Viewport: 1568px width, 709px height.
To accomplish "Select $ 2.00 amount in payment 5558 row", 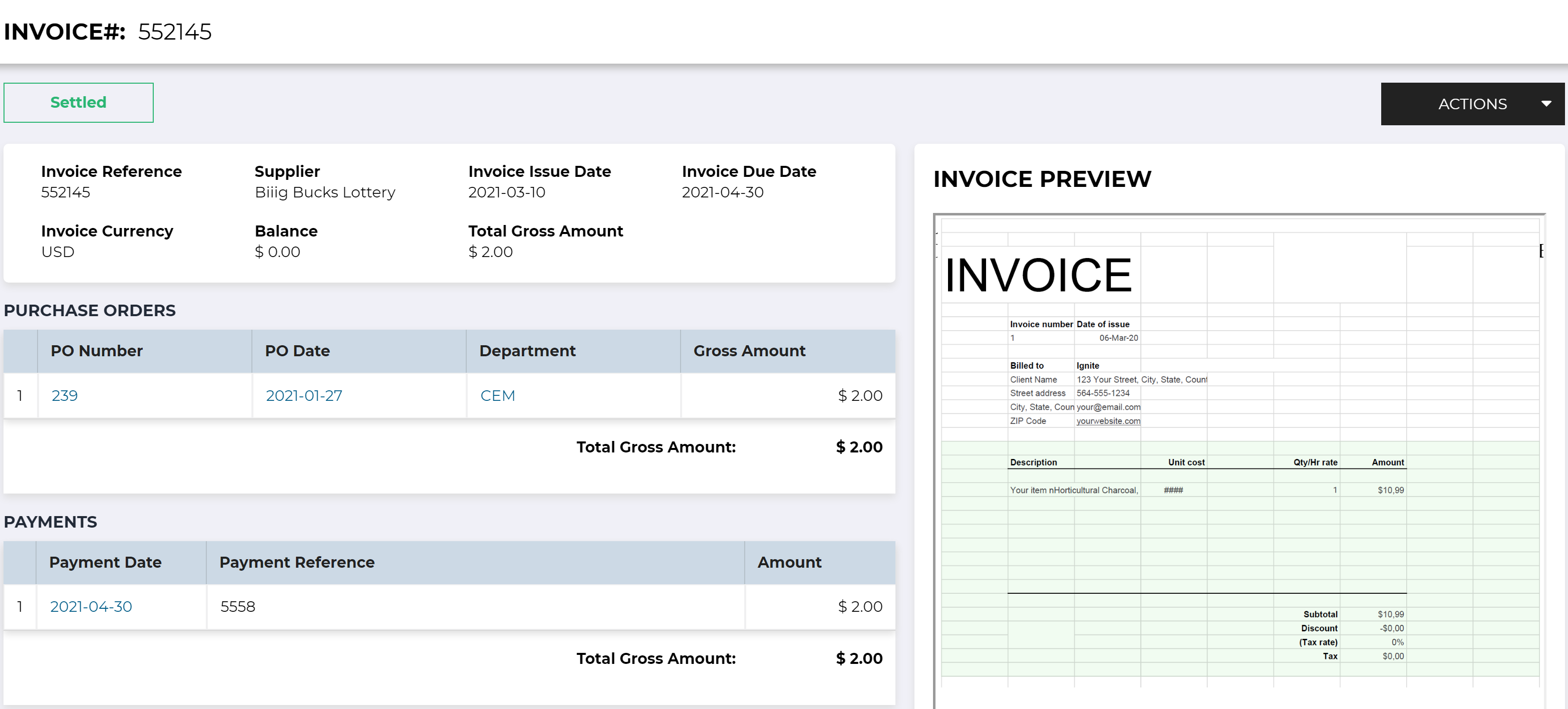I will click(x=860, y=607).
